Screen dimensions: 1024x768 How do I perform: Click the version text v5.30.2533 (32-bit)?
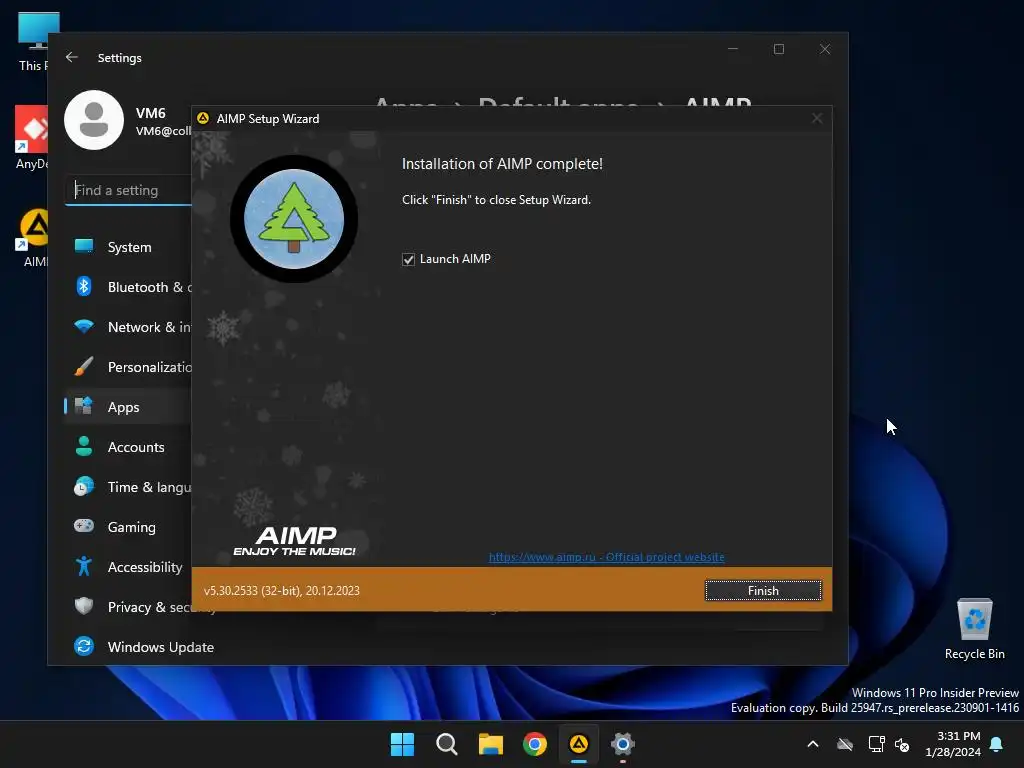pyautogui.click(x=281, y=590)
